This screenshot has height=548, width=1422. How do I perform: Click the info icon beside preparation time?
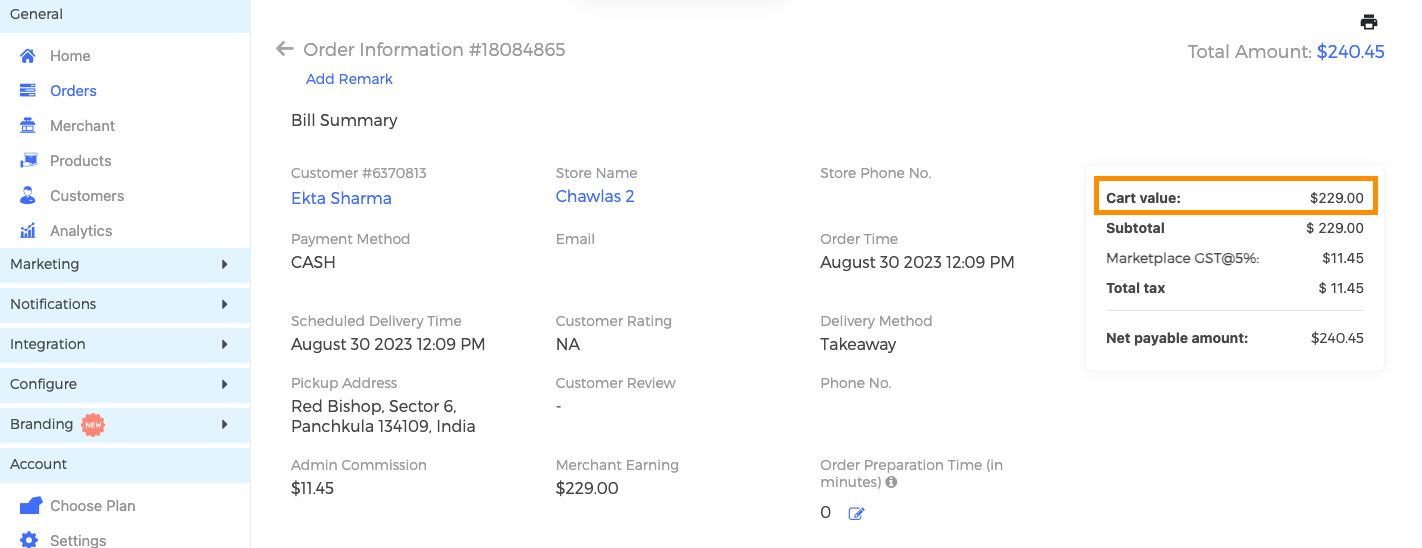click(891, 482)
